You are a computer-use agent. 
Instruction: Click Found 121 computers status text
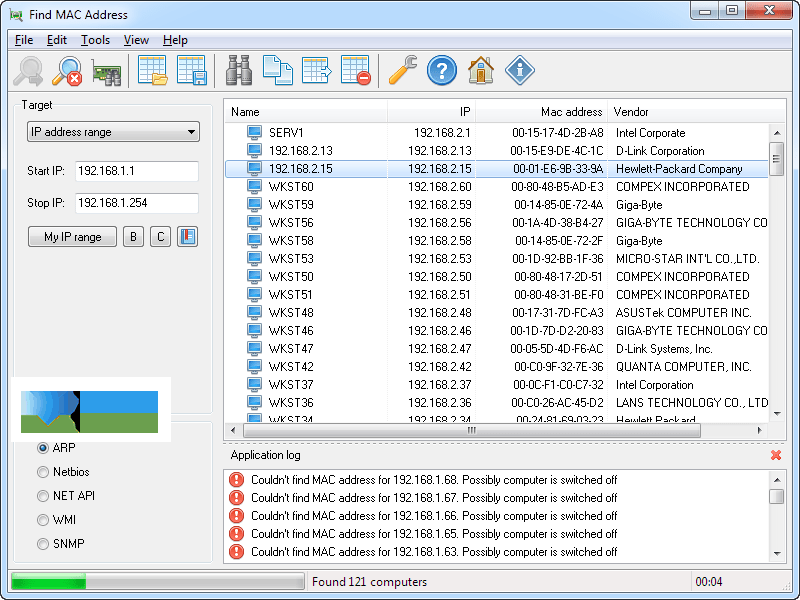369,582
